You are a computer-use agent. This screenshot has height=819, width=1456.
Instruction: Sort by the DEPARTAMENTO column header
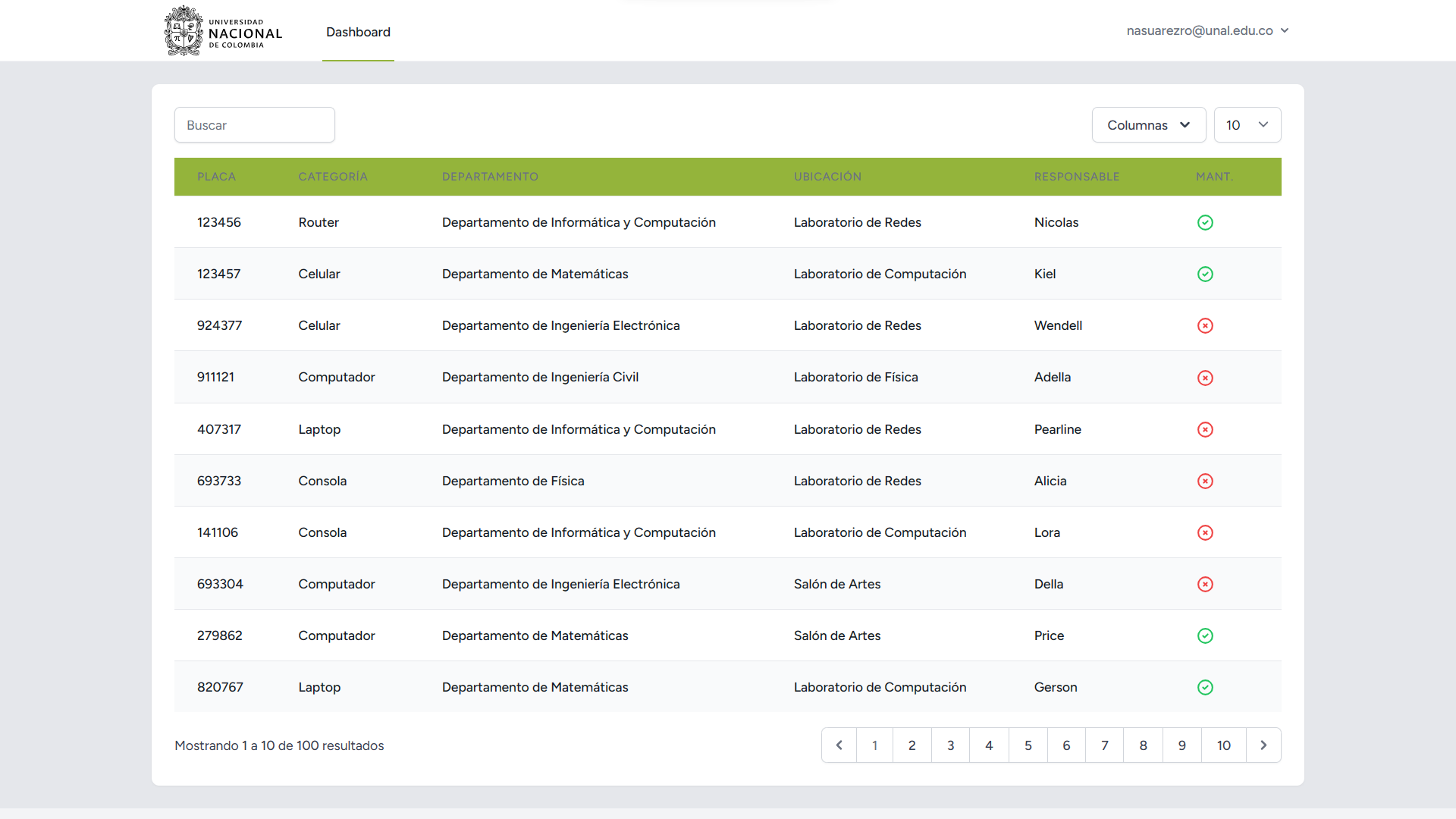click(x=490, y=177)
